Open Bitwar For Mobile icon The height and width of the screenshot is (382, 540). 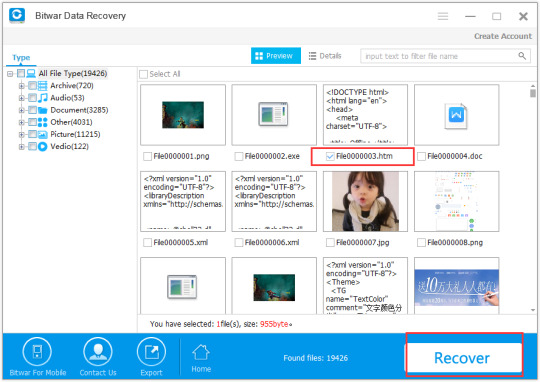(37, 352)
